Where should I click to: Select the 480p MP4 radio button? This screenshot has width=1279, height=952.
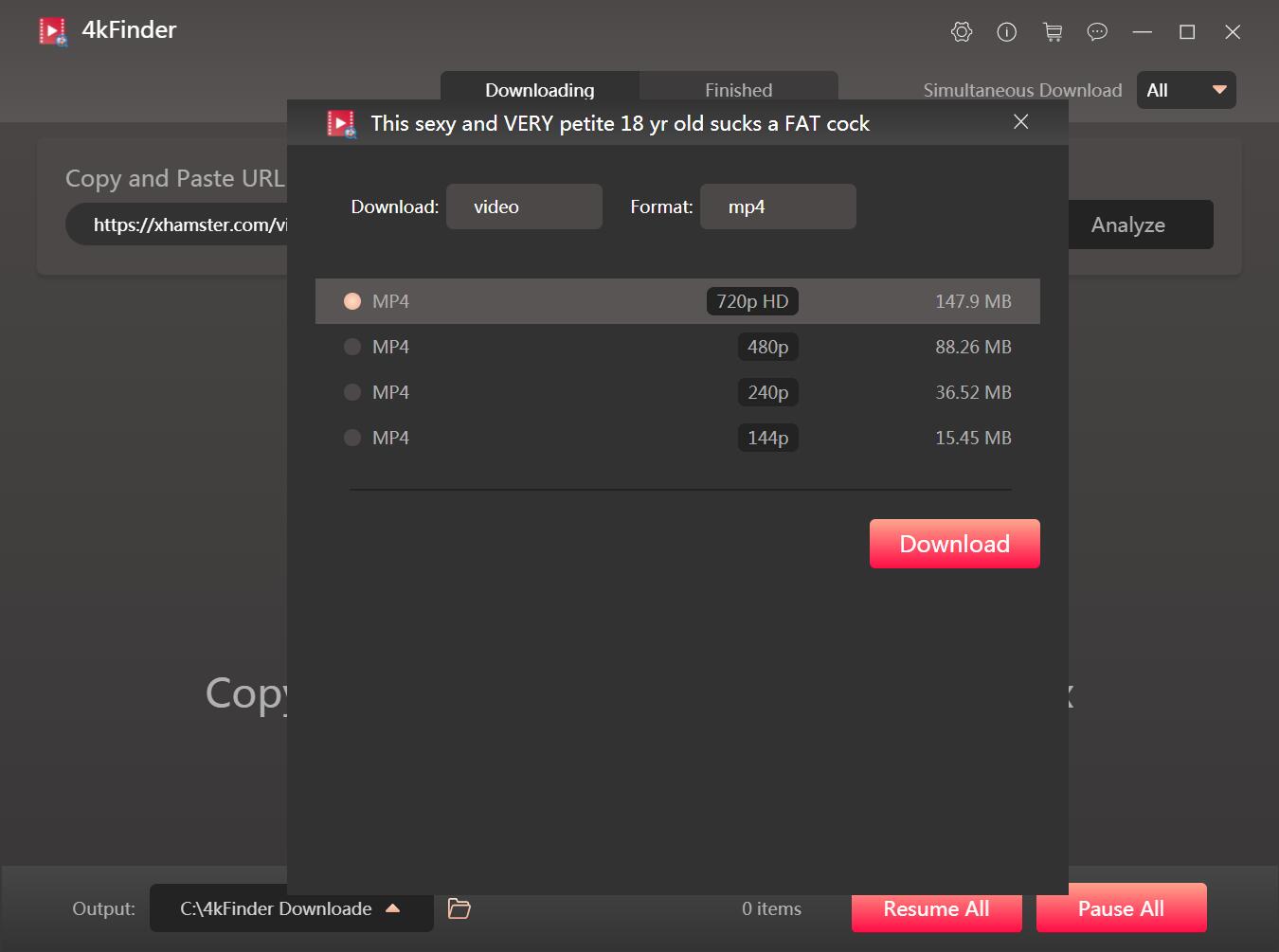(352, 347)
